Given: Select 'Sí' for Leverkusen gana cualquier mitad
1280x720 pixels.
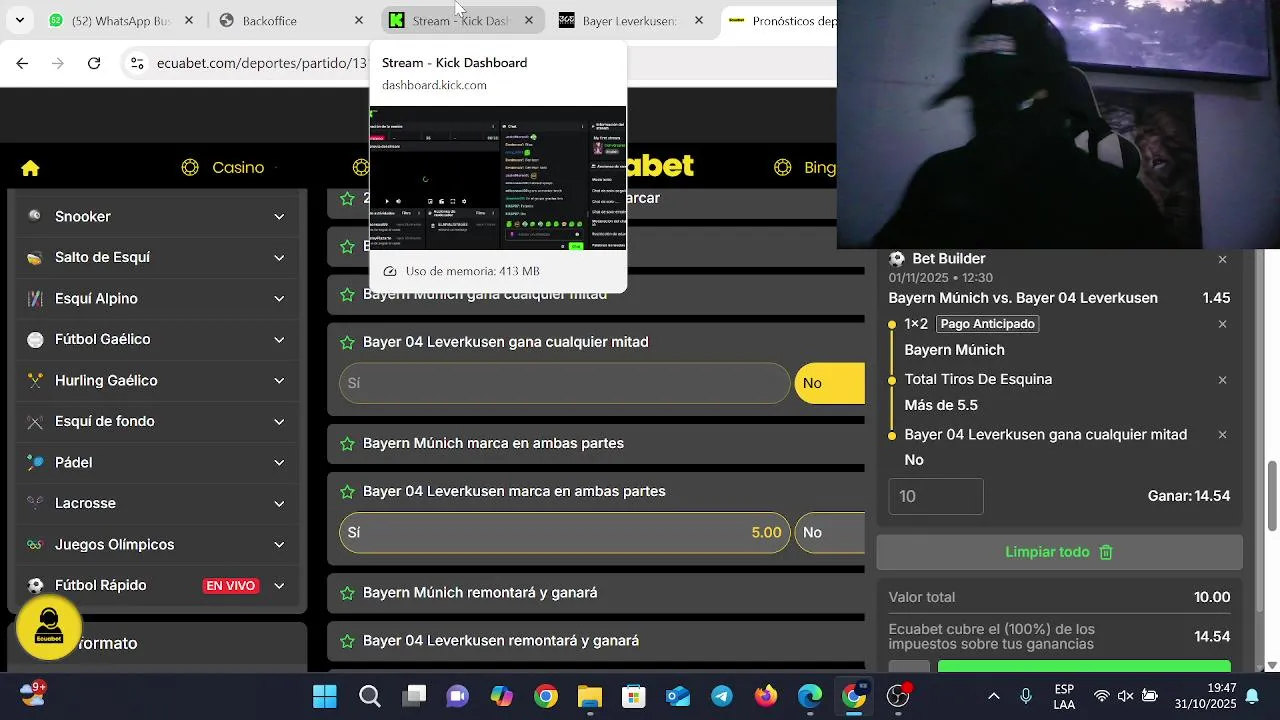Looking at the screenshot, I should [x=565, y=383].
